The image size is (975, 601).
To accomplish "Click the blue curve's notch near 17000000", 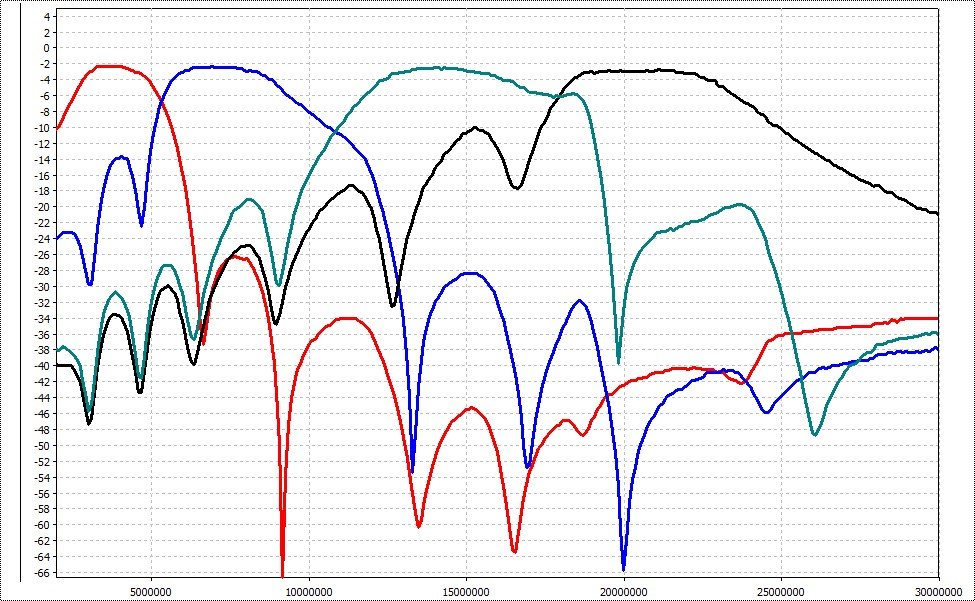I will pyautogui.click(x=528, y=466).
